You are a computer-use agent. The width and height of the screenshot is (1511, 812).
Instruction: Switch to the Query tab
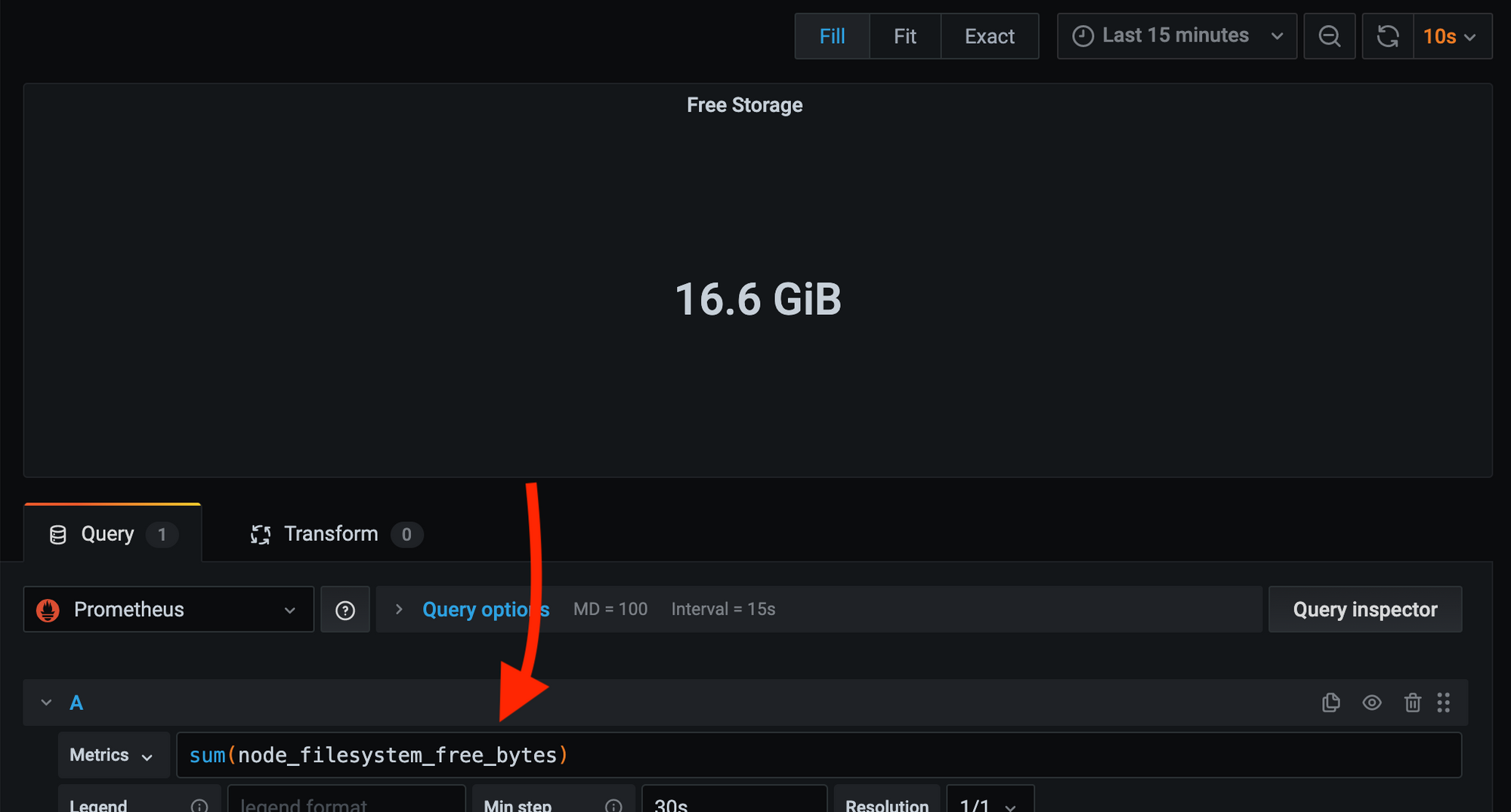coord(113,534)
